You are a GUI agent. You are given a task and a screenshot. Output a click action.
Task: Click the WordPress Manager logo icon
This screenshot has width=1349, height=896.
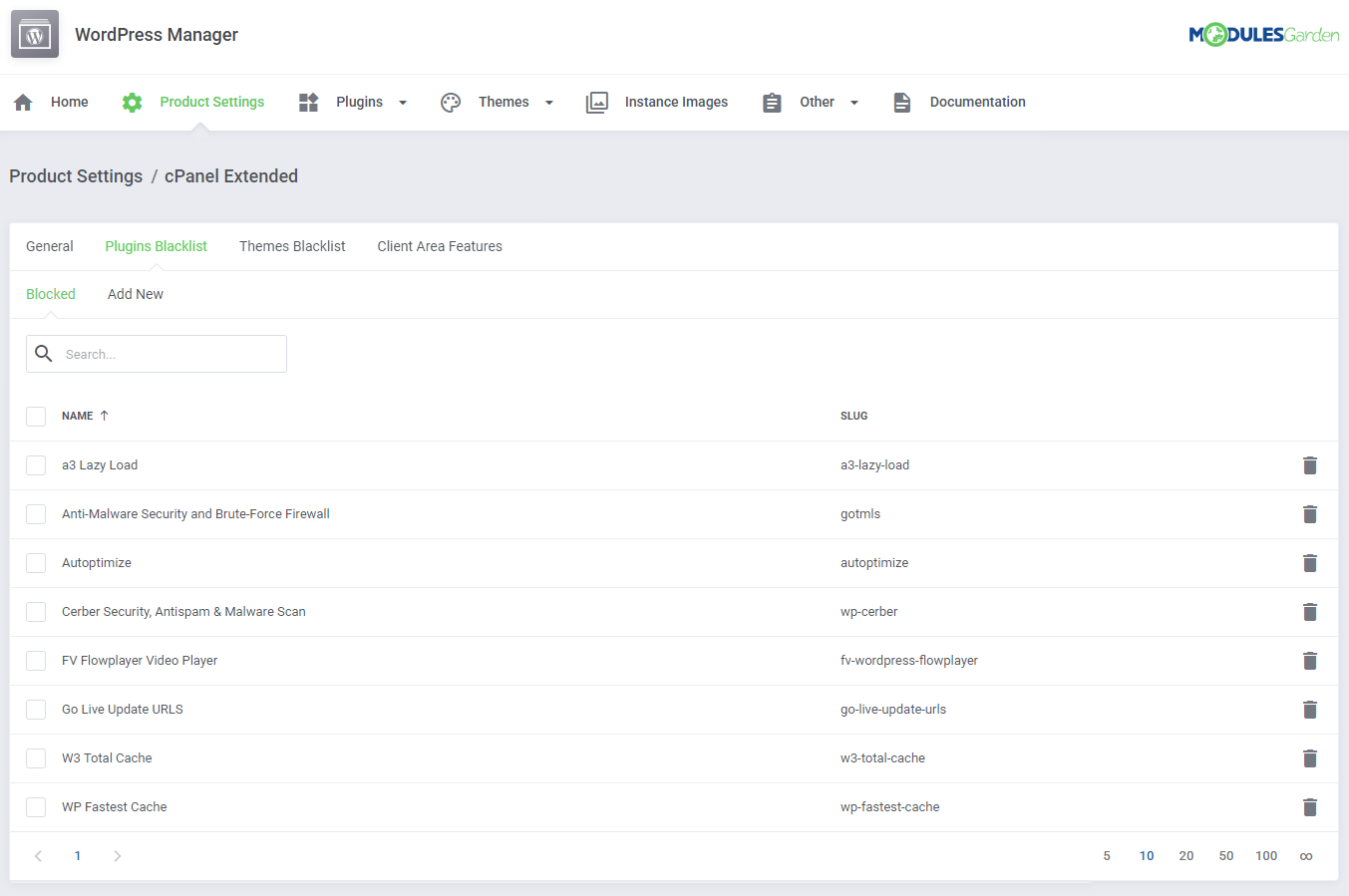pyautogui.click(x=34, y=33)
